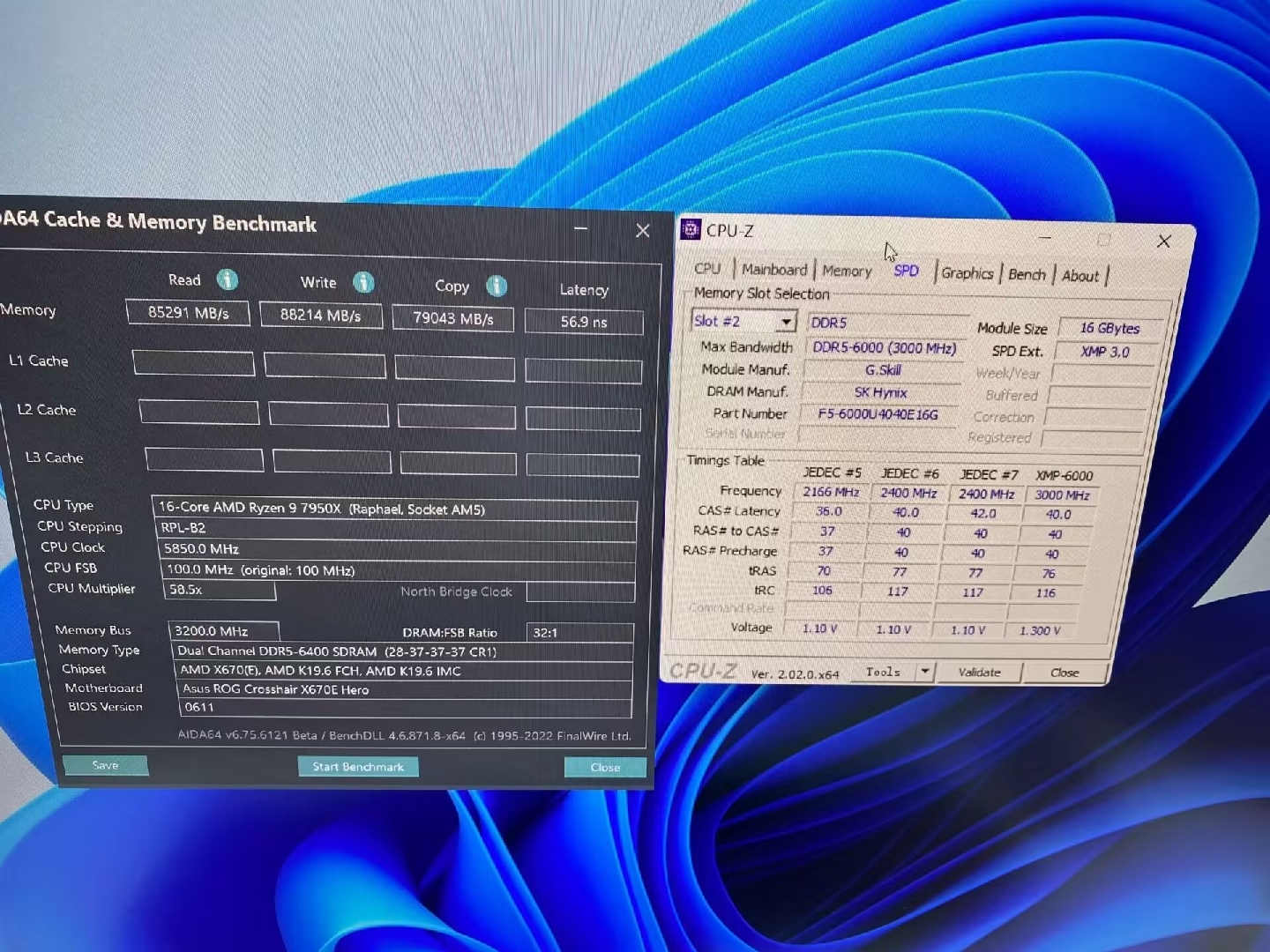This screenshot has width=1270, height=952.
Task: Open the Slot #2 dropdown in CPU-Z
Action: pos(744,321)
